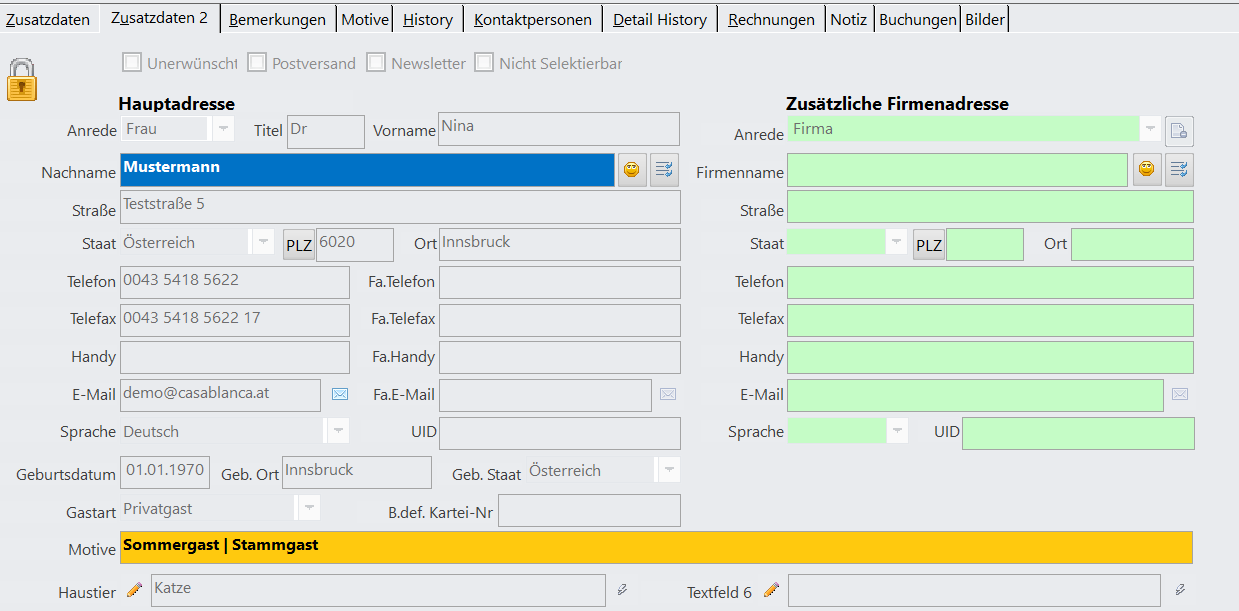Click envelope icon next to main E-Mail
Screen dimensions: 1239x611
tap(340, 394)
